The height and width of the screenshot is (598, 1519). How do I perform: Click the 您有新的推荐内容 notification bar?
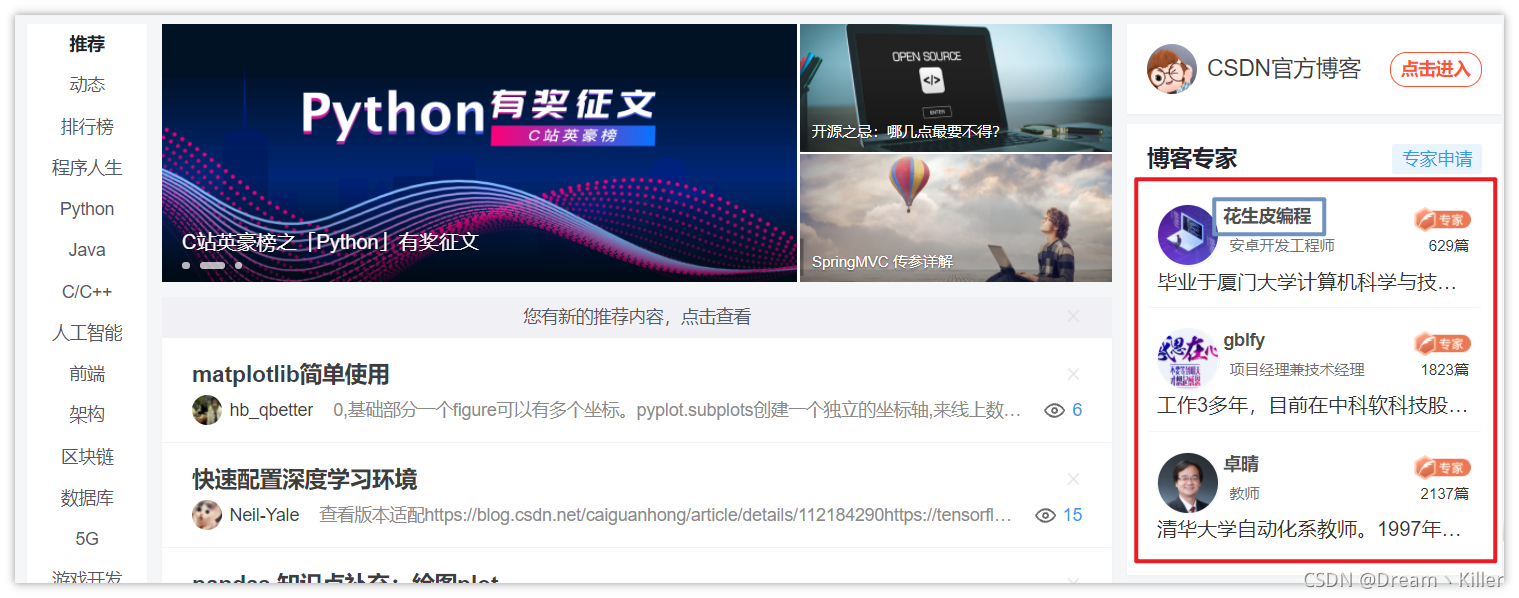tap(637, 317)
